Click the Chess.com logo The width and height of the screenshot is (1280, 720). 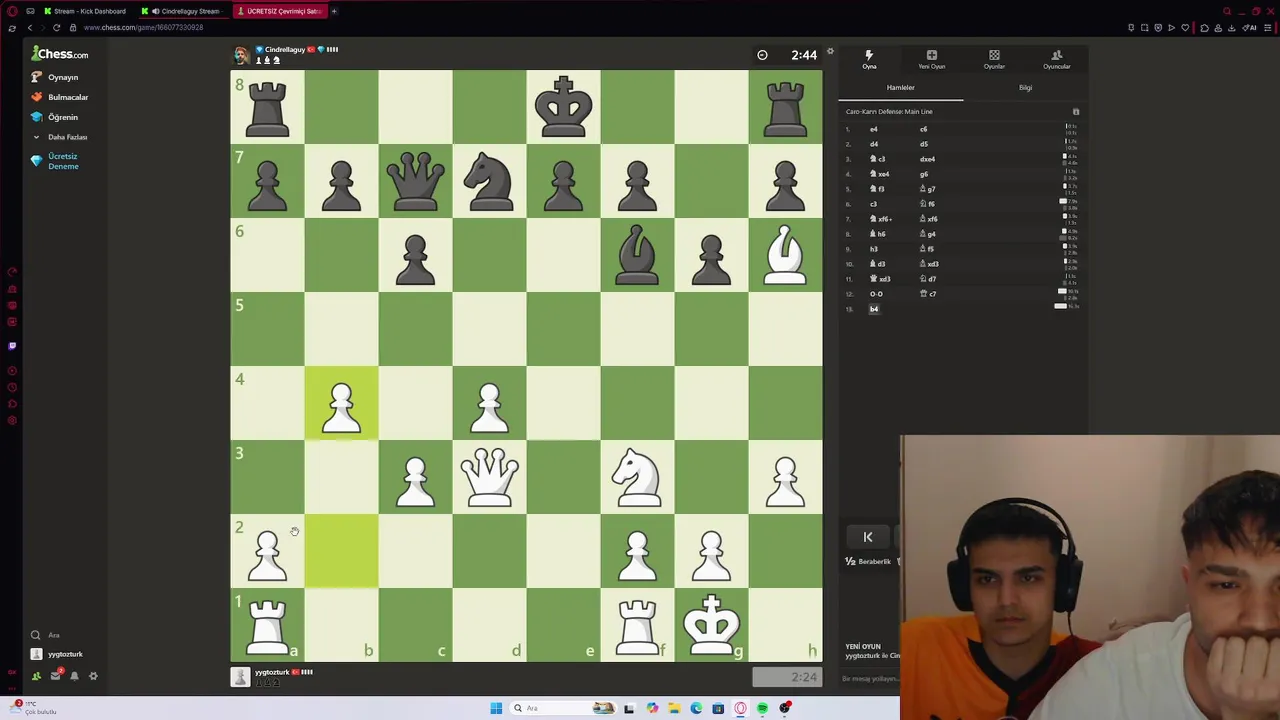click(x=60, y=54)
